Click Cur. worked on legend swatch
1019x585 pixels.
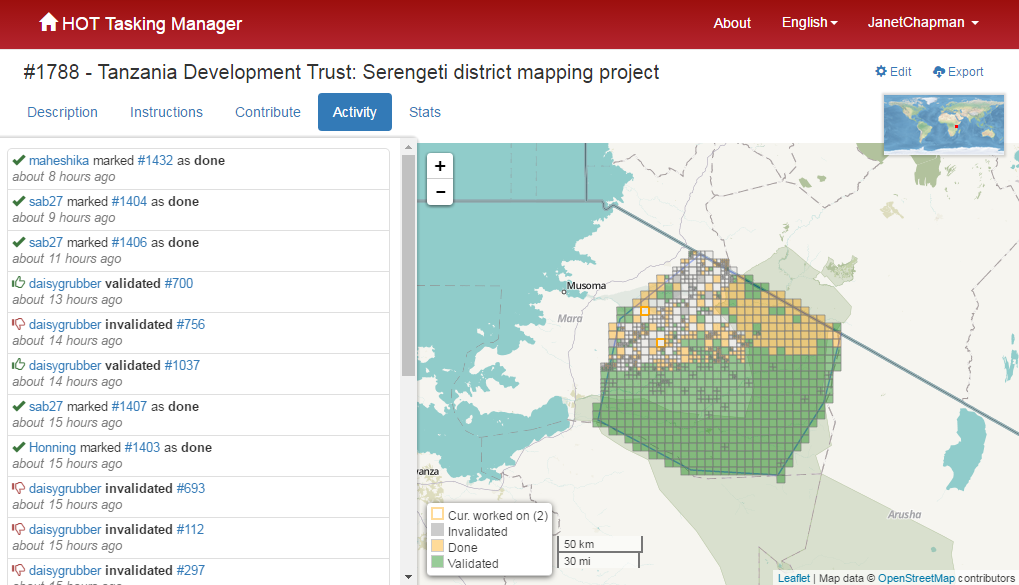coord(437,514)
